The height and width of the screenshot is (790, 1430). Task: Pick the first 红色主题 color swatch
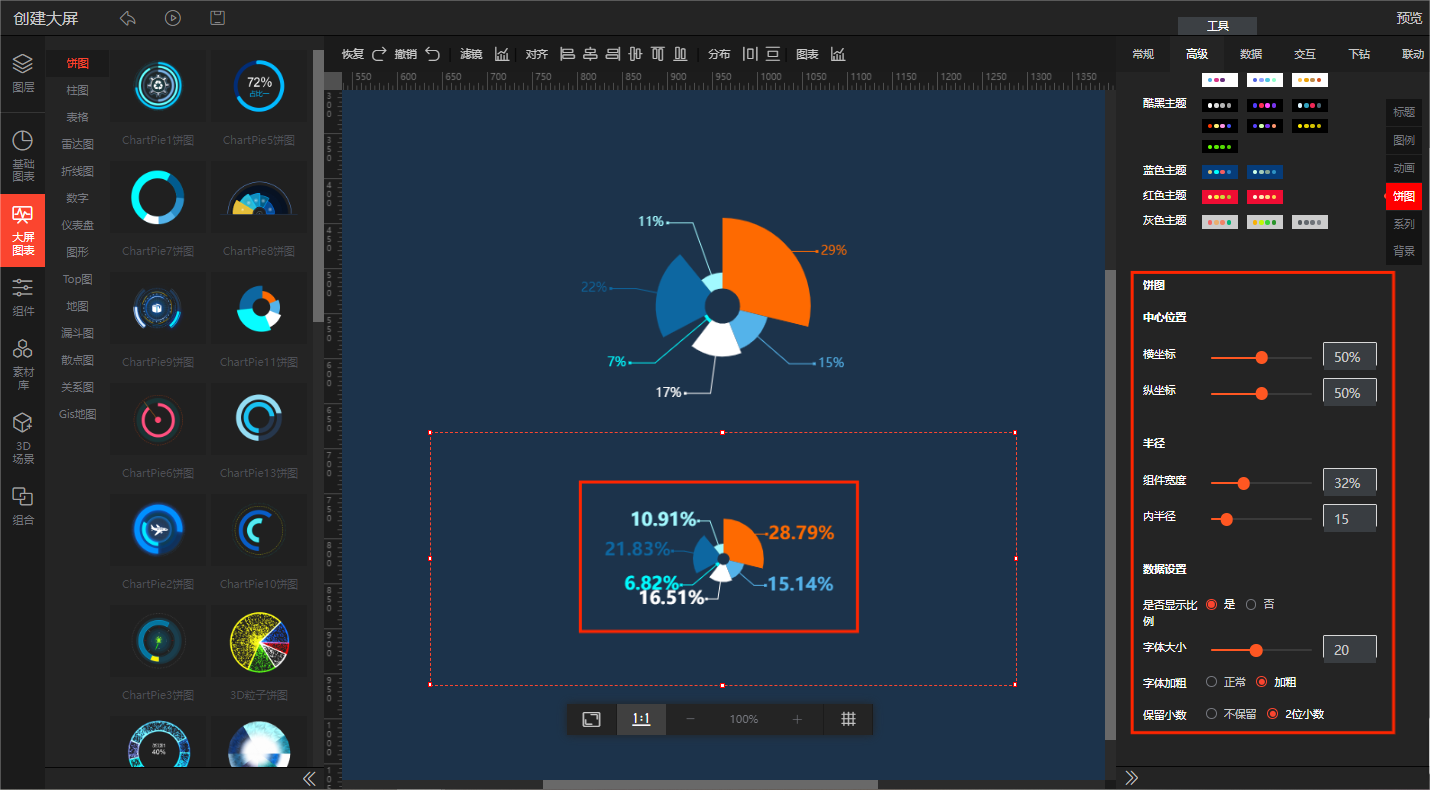point(1220,197)
